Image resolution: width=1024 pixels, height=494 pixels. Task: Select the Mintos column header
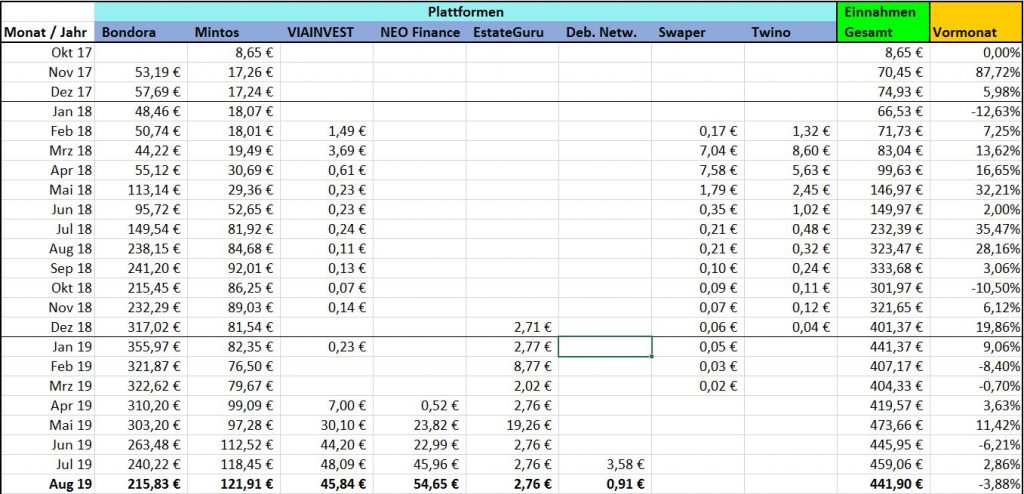[x=234, y=32]
